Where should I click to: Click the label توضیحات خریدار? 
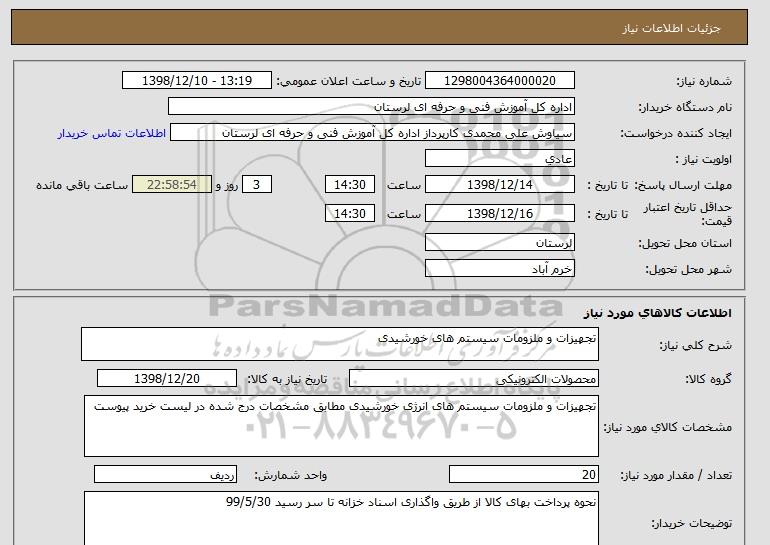[x=692, y=523]
